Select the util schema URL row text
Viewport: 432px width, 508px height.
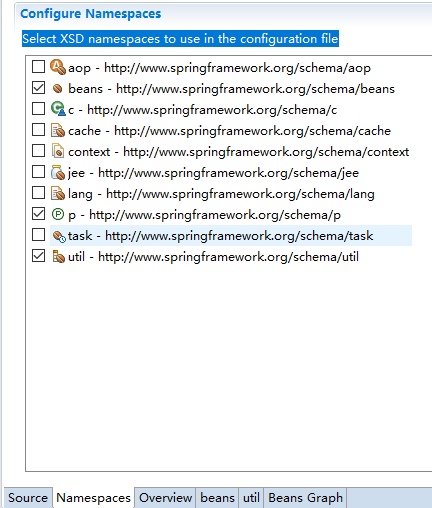[213, 257]
